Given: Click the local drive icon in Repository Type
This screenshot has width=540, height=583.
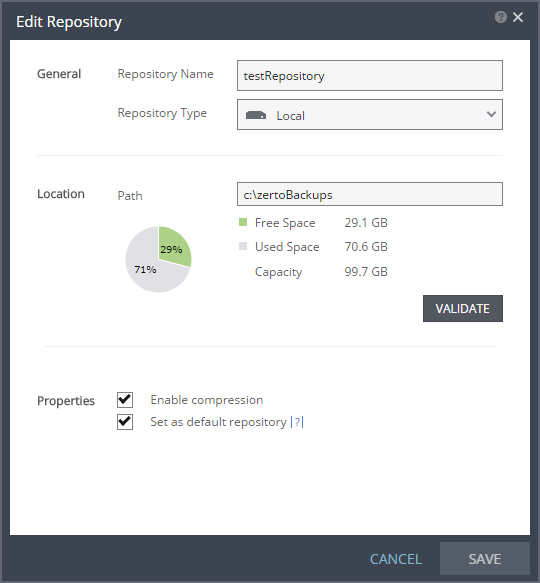Looking at the screenshot, I should tap(256, 115).
